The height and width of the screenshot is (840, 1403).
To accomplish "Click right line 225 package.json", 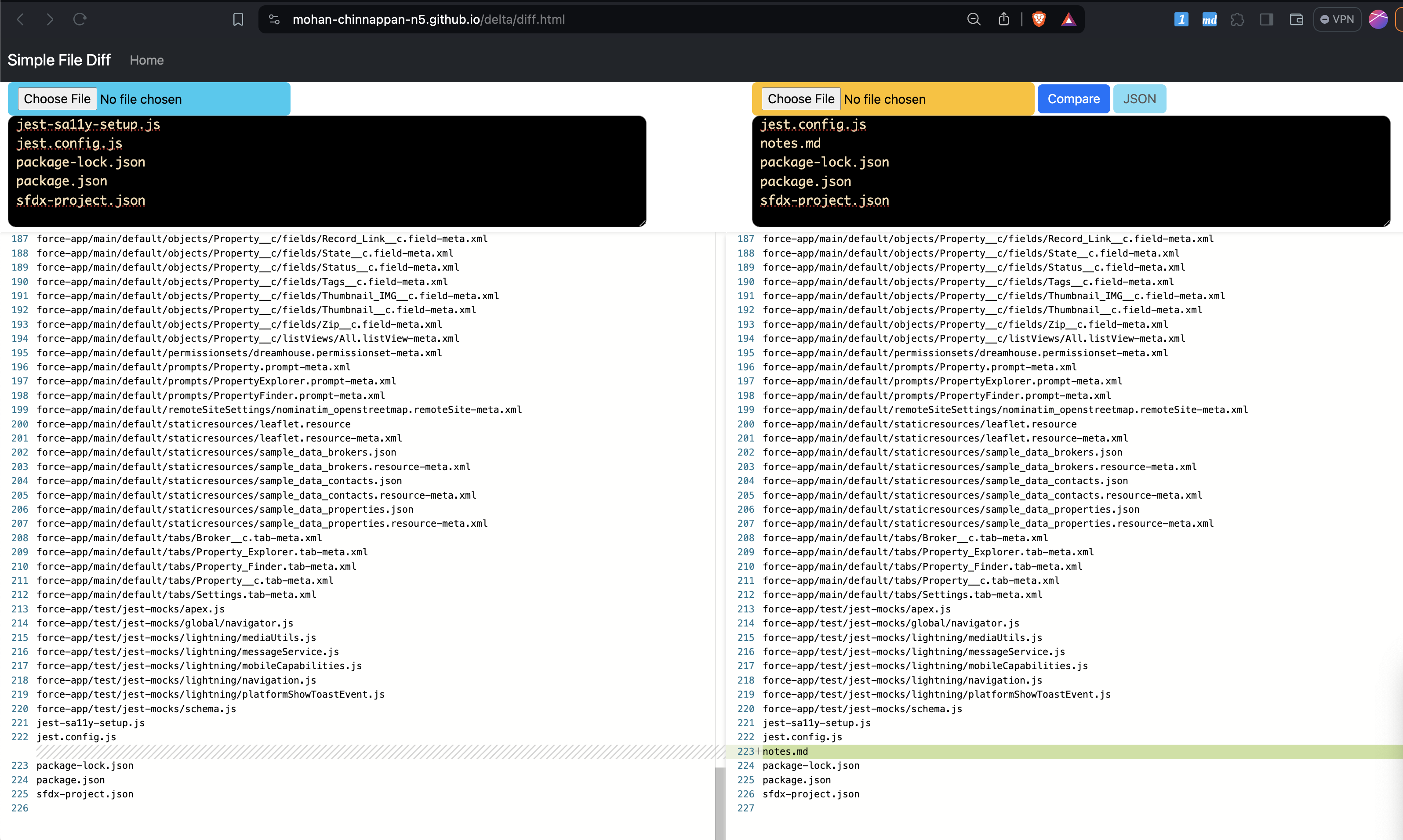I will [796, 780].
